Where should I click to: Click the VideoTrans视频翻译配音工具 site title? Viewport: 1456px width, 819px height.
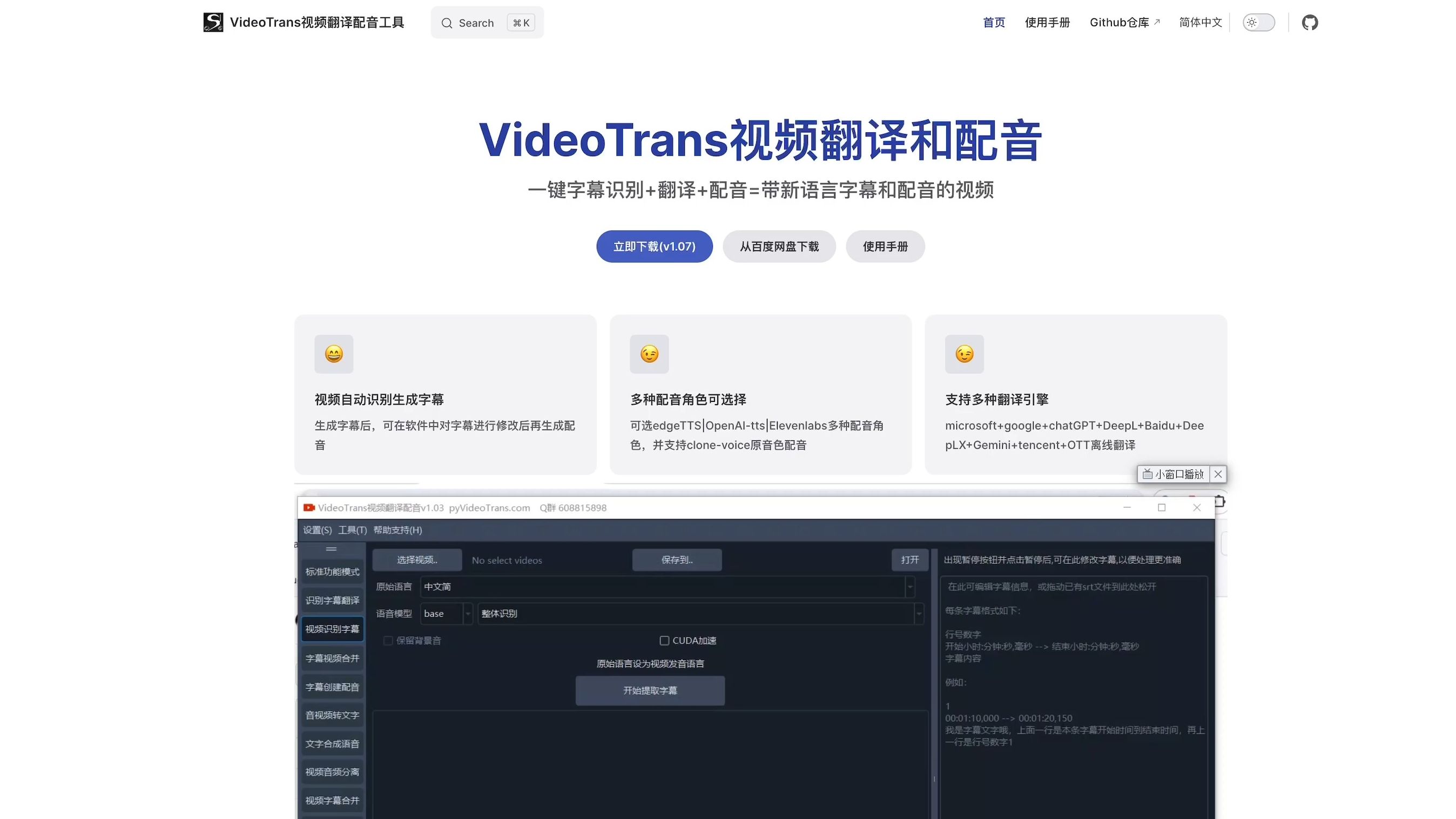tap(316, 23)
